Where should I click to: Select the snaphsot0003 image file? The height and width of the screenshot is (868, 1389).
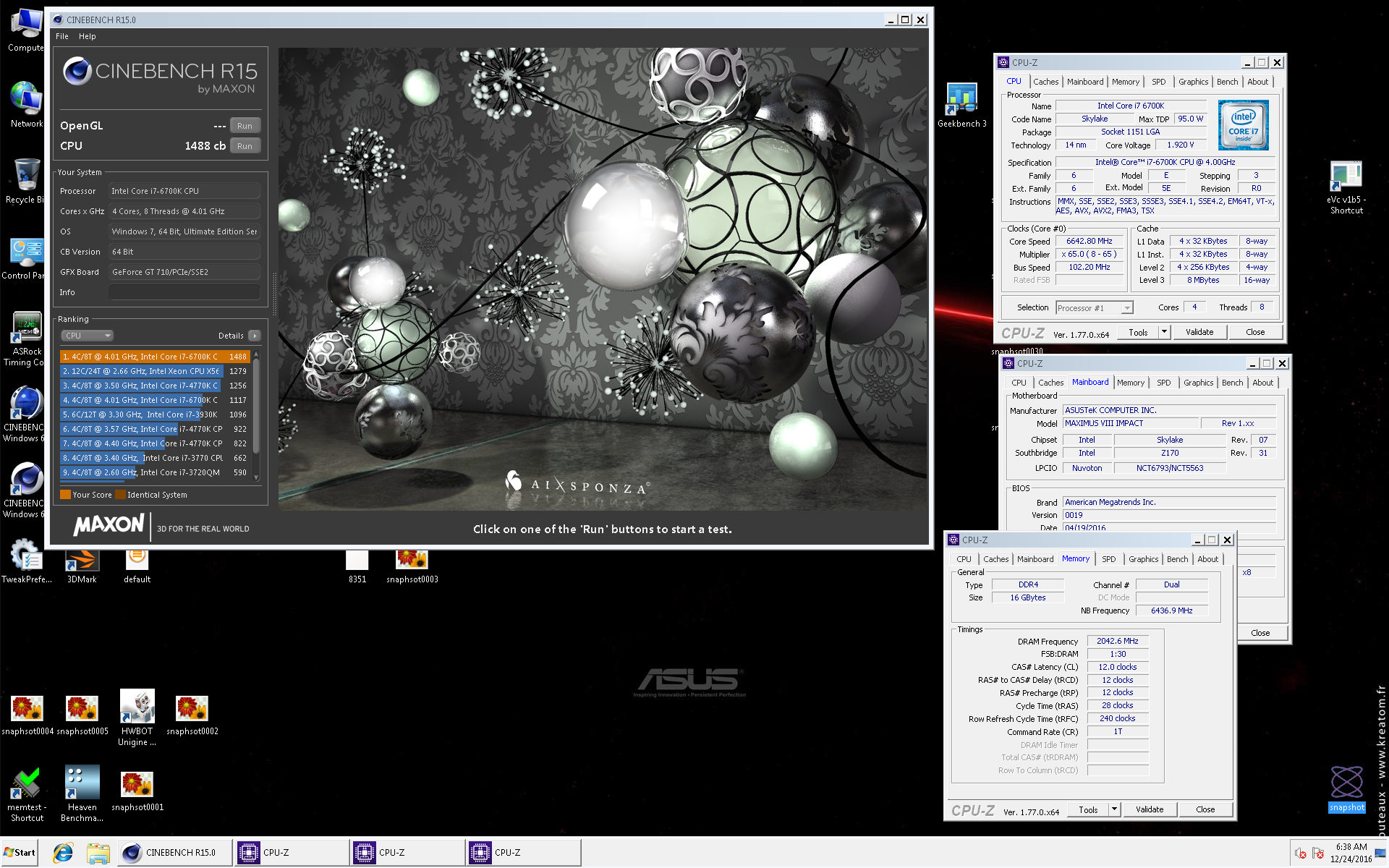click(x=412, y=567)
